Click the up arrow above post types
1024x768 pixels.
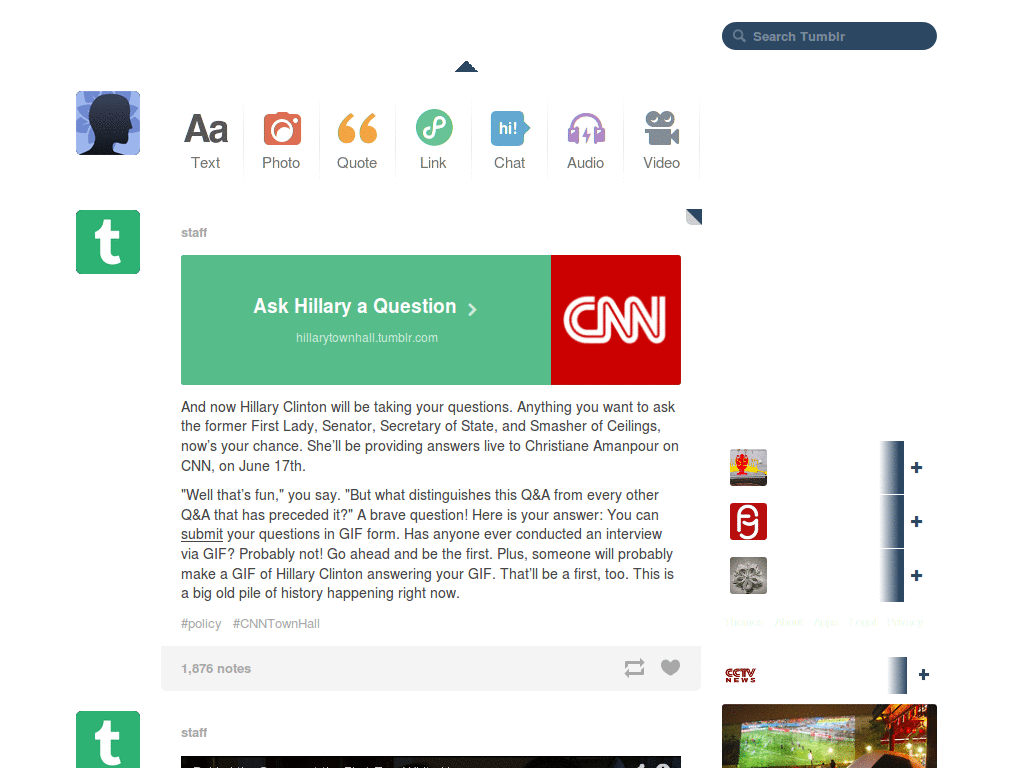(466, 67)
